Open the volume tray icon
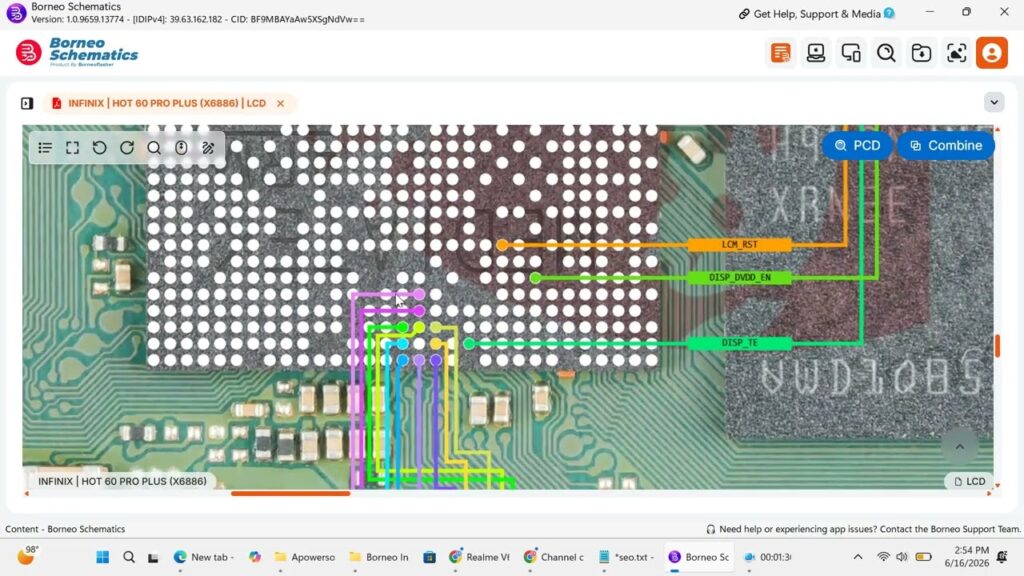The image size is (1024, 576). (x=902, y=557)
